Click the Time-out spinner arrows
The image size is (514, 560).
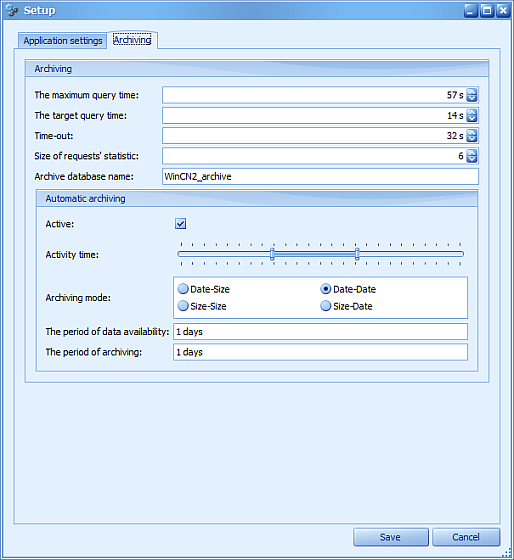[471, 136]
